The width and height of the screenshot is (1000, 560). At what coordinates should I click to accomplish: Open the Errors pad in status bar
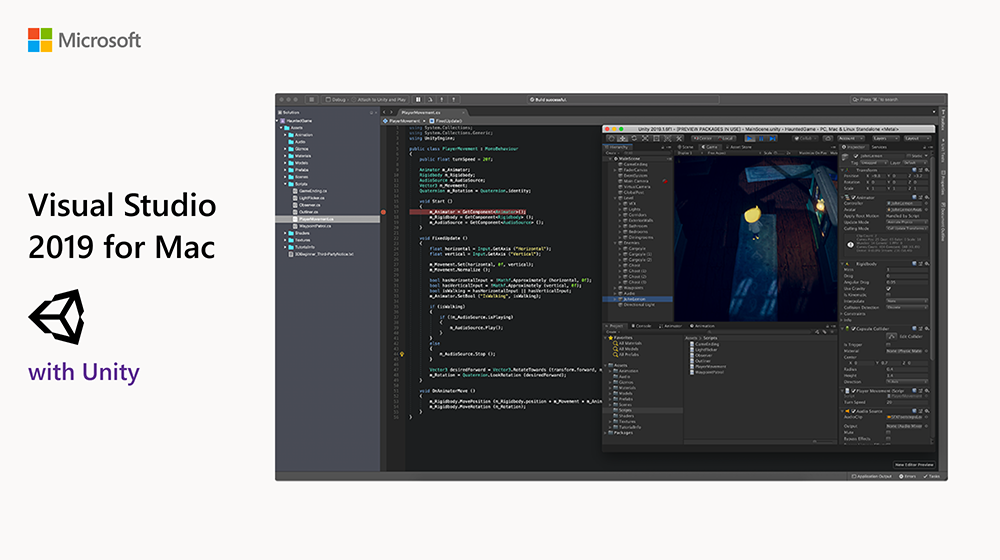point(908,476)
